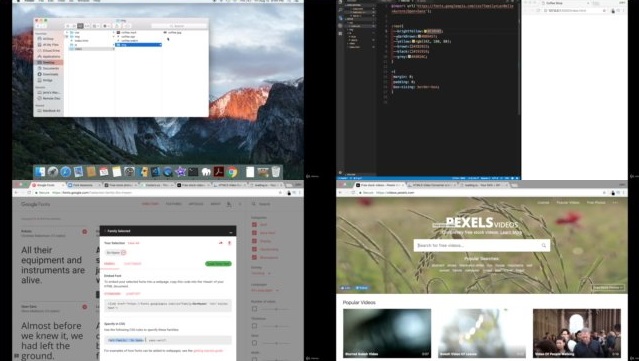Toggle the Handwriting category checkbox
Screen dimensions: 639x361
[254, 249]
